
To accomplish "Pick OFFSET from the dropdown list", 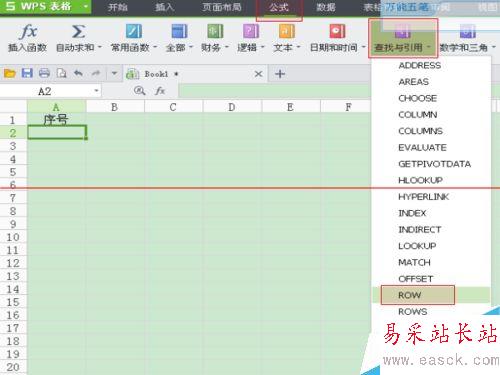I will click(416, 279).
